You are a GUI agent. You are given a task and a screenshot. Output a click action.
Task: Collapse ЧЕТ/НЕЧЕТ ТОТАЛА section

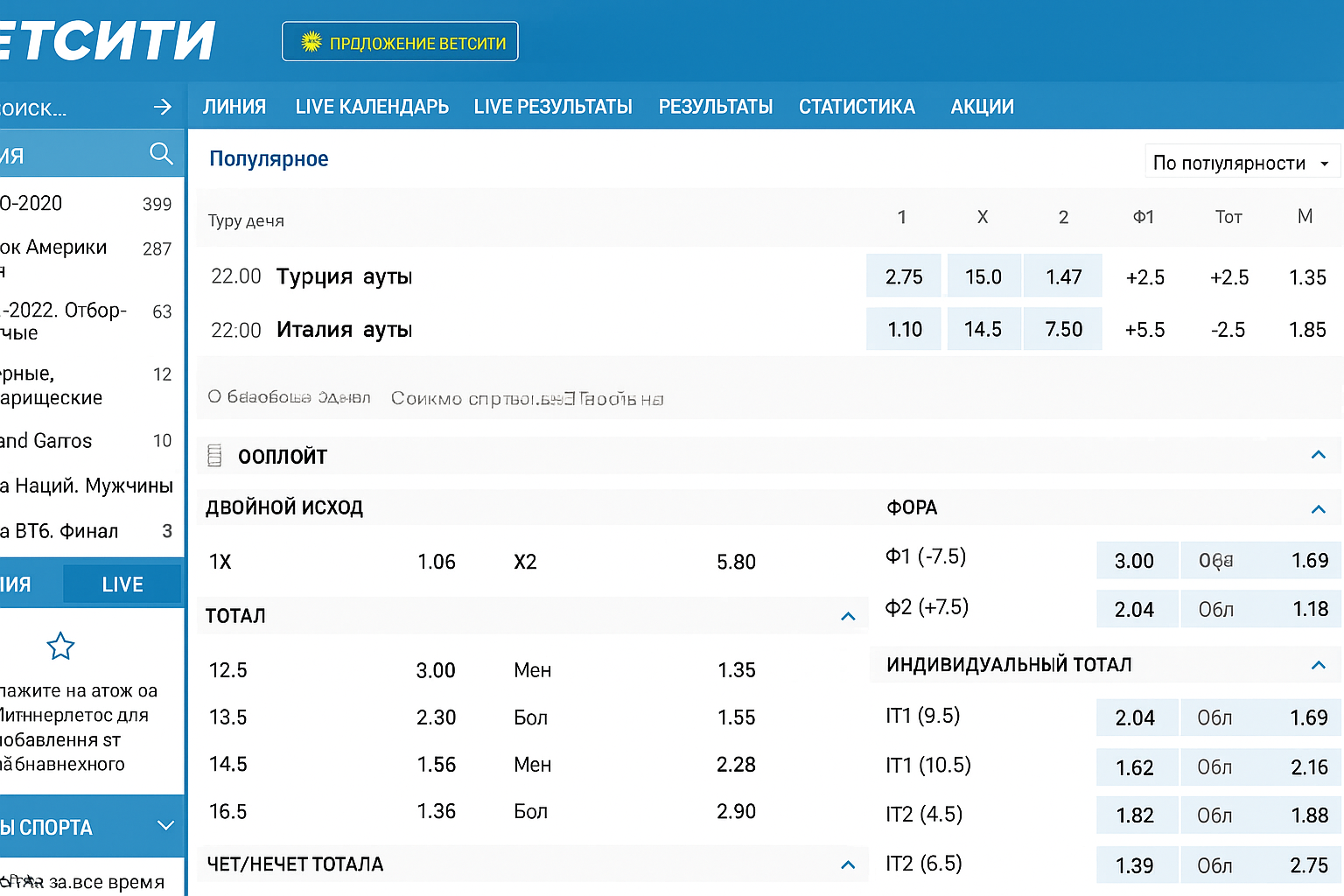point(847,865)
